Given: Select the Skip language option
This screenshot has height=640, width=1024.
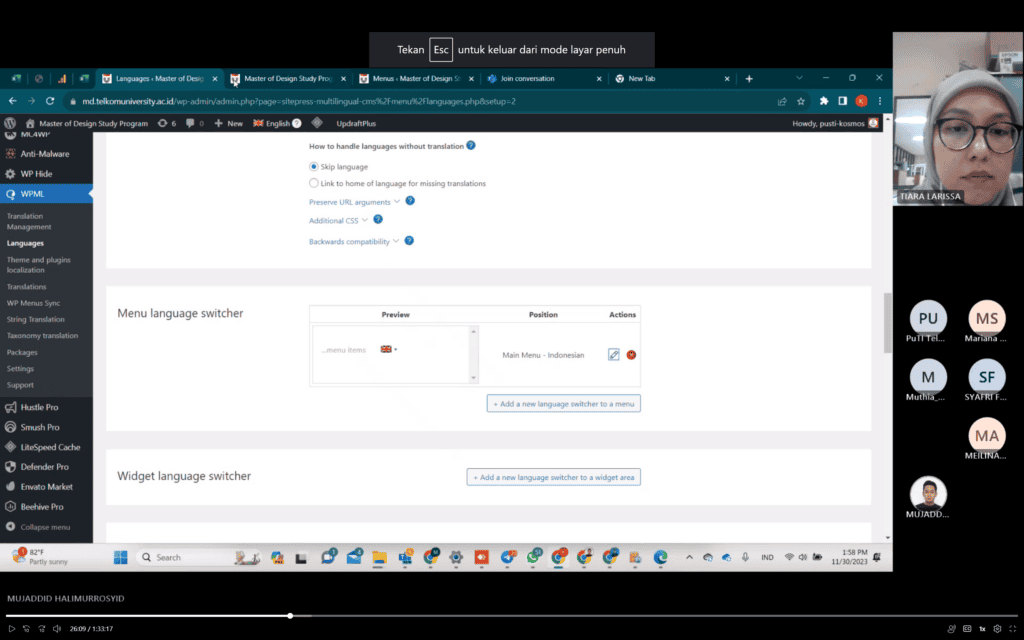Looking at the screenshot, I should point(313,167).
